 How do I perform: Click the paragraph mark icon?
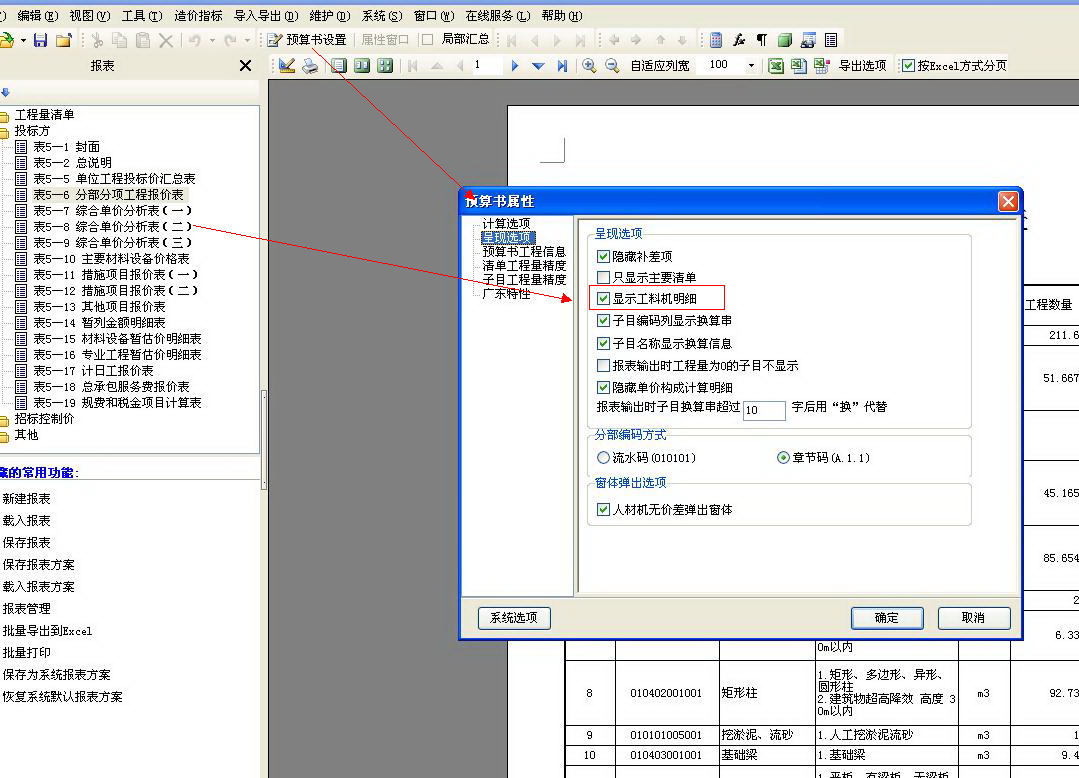pyautogui.click(x=762, y=41)
